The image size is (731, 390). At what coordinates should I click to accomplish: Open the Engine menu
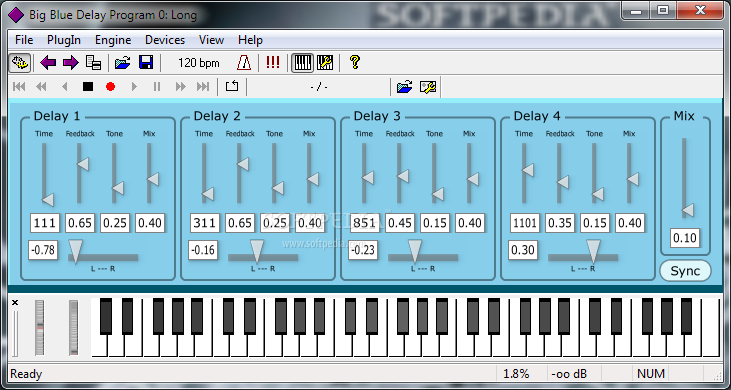coord(113,40)
